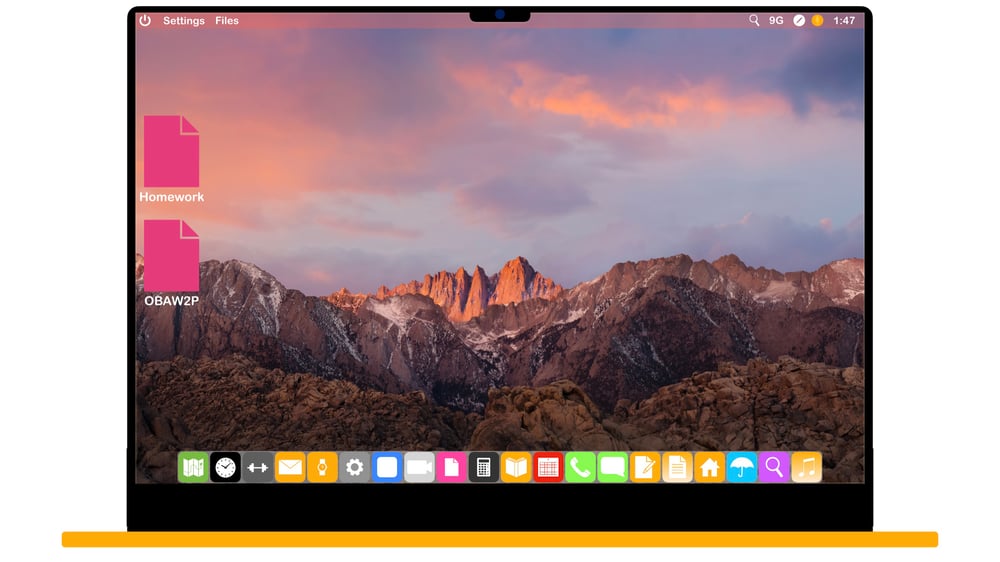Viewport: 1000px width, 562px height.
Task: Launch the Calculator from the dock
Action: coord(484,468)
